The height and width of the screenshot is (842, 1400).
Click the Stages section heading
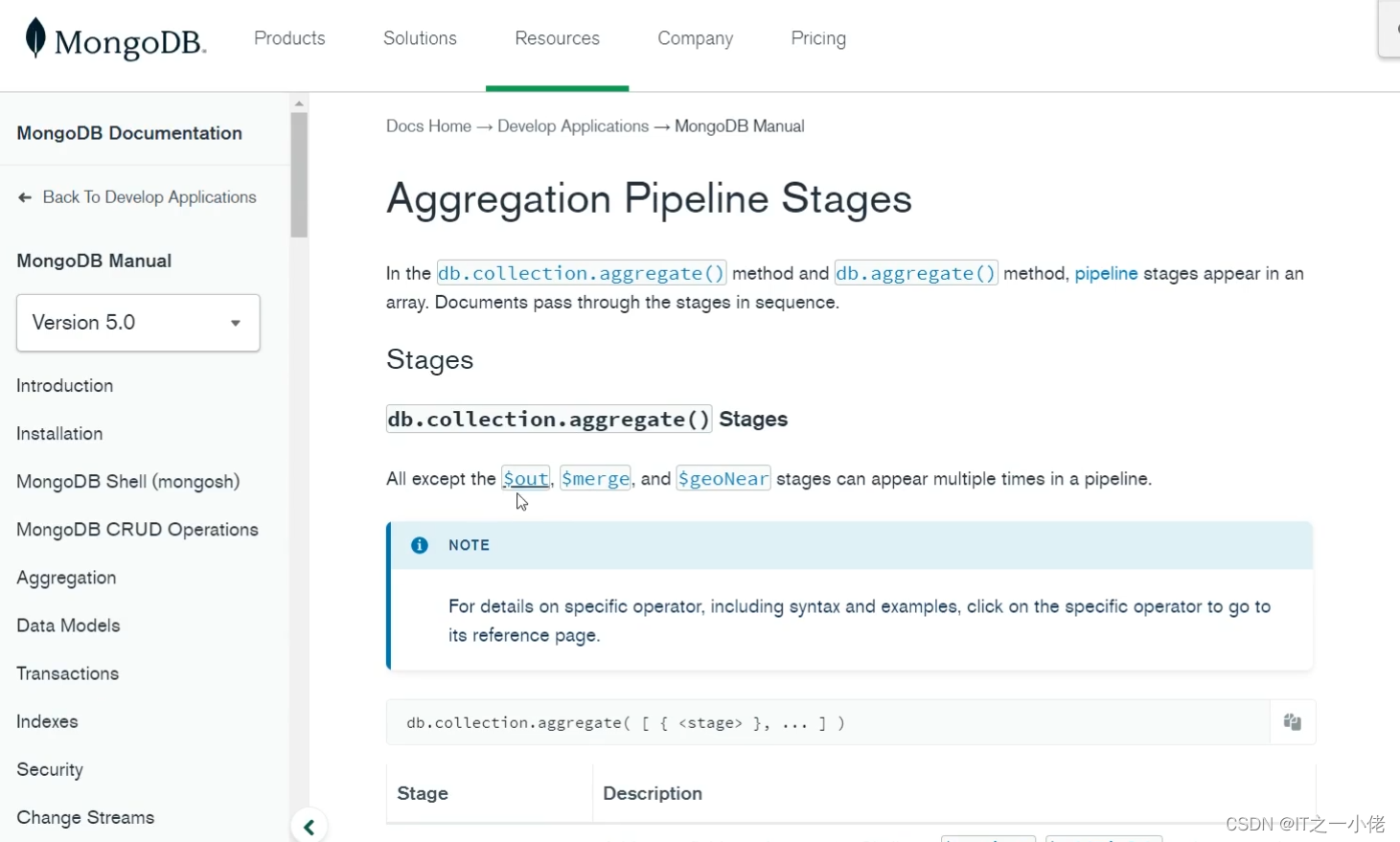tap(429, 360)
